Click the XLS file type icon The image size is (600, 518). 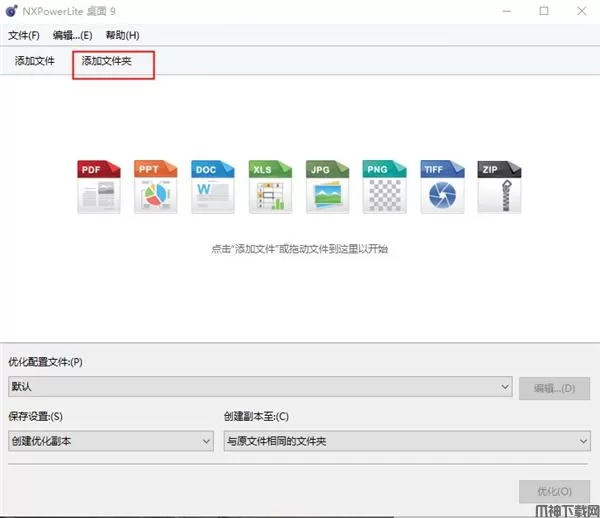point(269,186)
